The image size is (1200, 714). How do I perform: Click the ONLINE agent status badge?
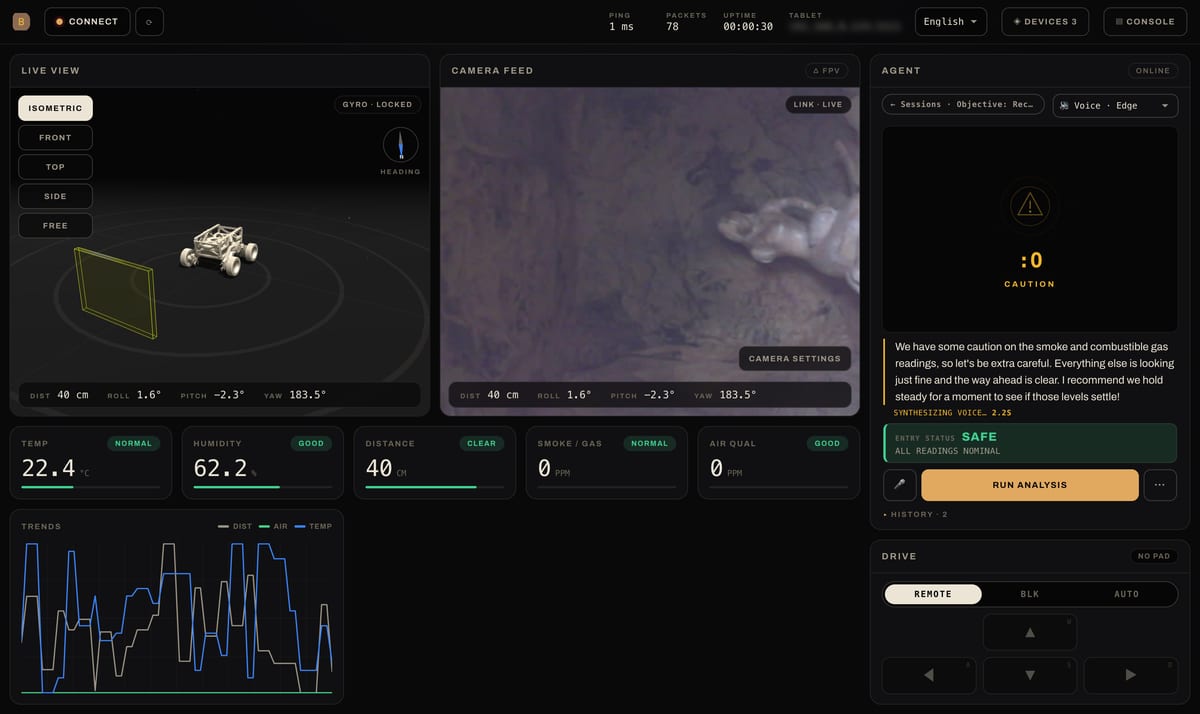pos(1153,71)
